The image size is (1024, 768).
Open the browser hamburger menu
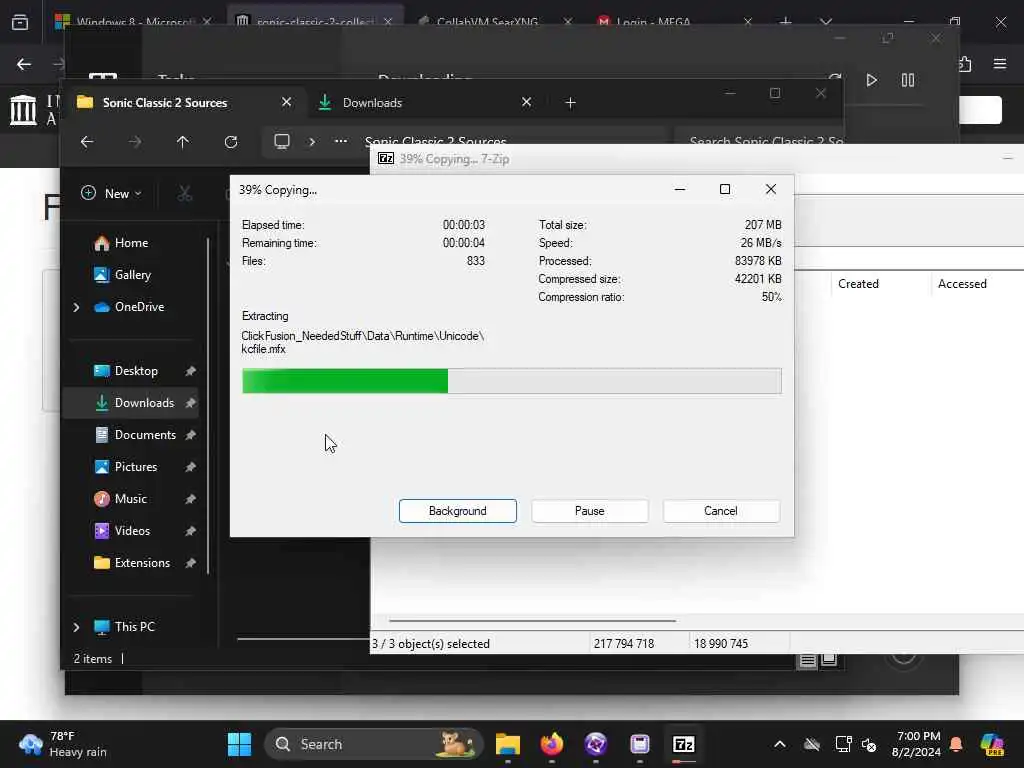point(1000,64)
